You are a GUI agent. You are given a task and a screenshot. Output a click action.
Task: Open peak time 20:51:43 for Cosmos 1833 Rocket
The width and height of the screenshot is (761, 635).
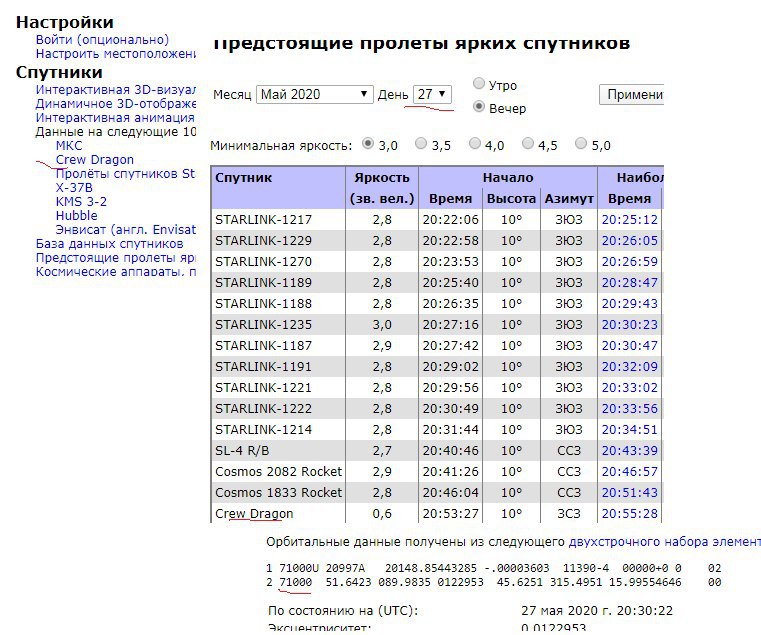point(629,492)
